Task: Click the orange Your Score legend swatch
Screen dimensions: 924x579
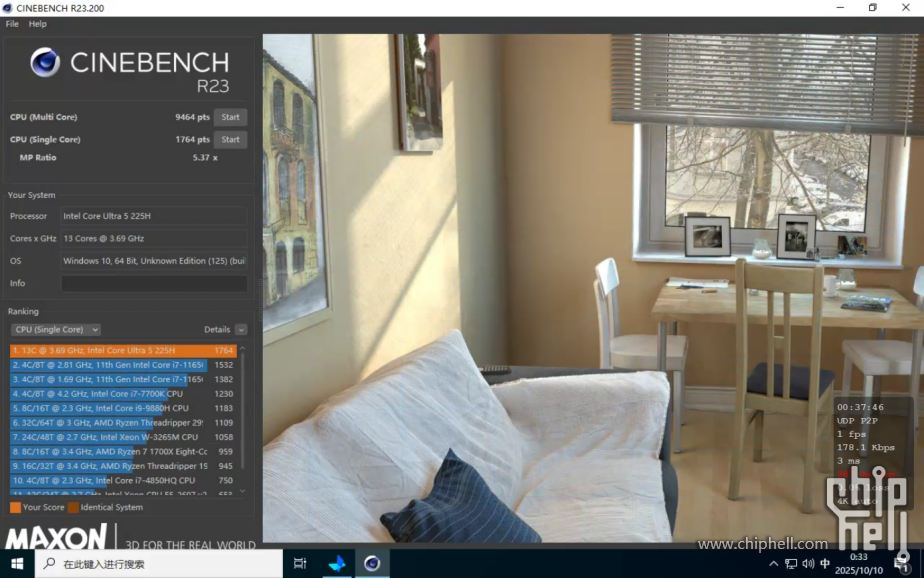Action: [x=15, y=508]
